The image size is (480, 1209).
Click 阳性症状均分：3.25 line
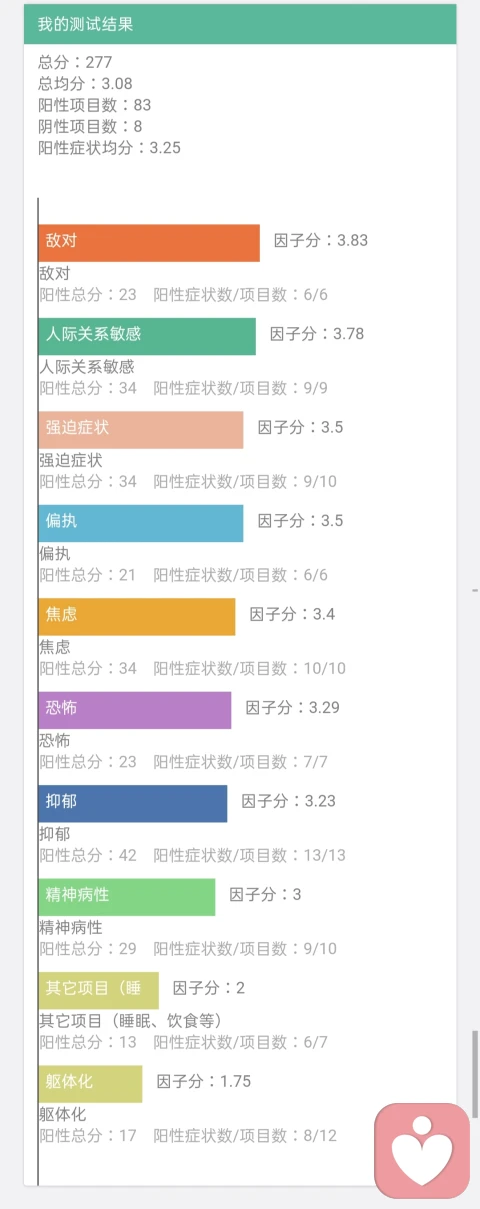coord(109,147)
